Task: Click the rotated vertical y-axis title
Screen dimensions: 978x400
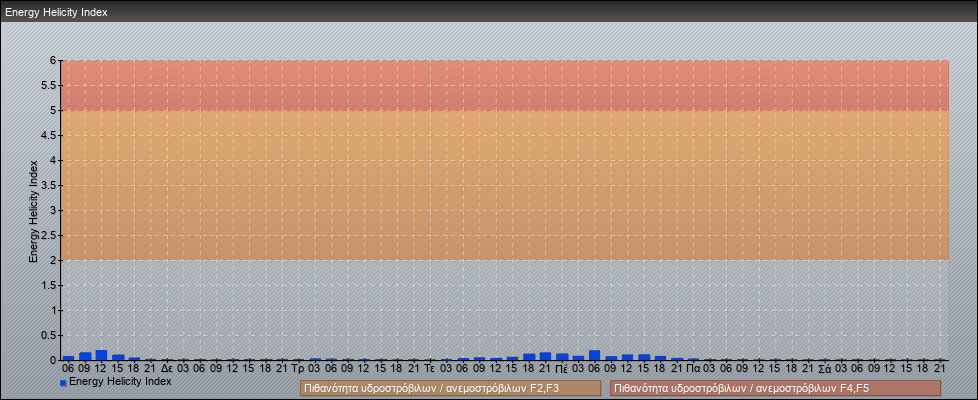Action: click(x=33, y=211)
